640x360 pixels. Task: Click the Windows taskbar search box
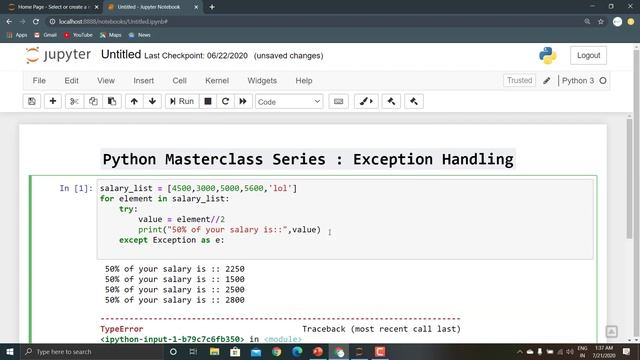click(x=91, y=351)
